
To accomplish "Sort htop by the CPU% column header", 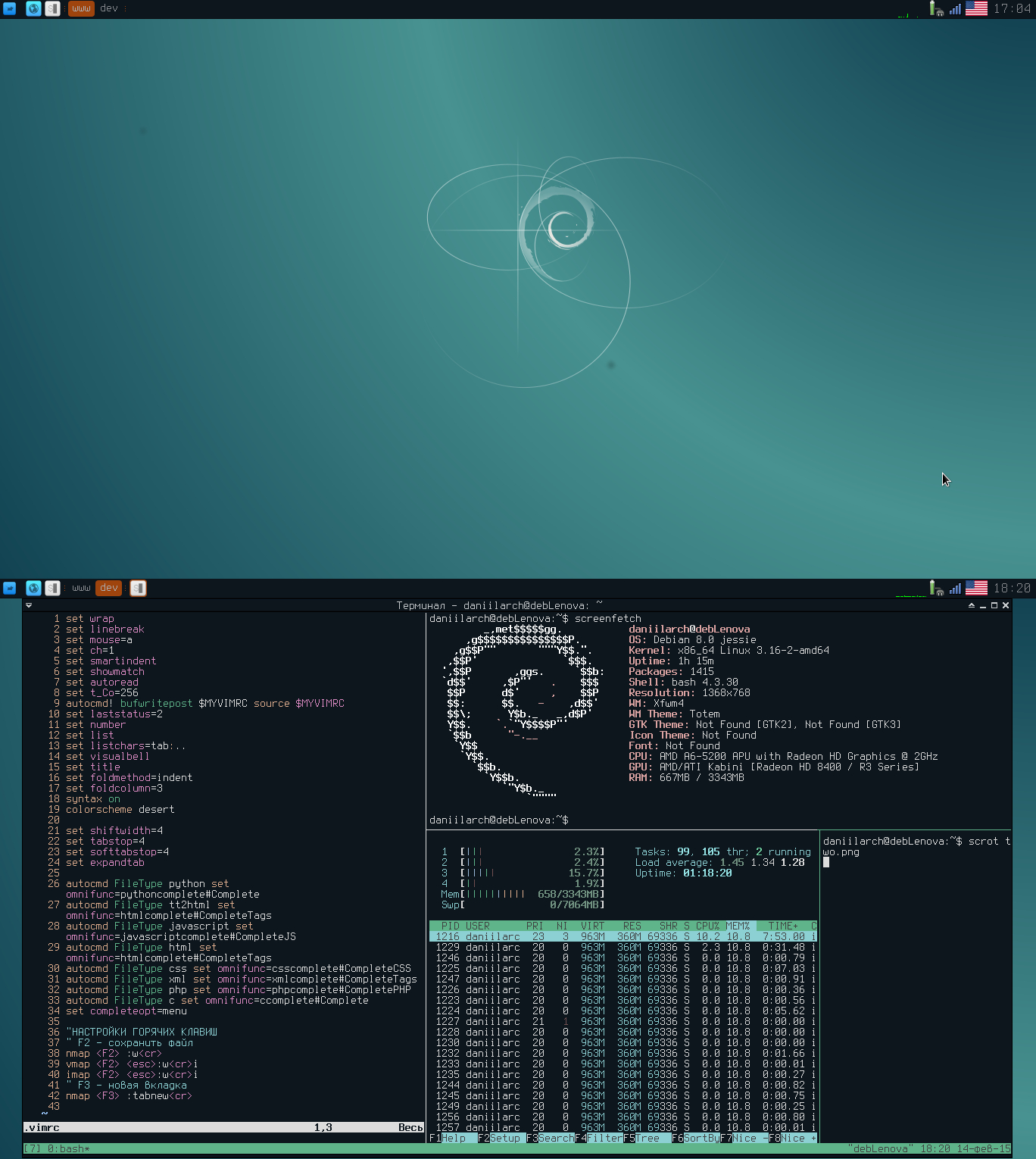I will point(708,926).
